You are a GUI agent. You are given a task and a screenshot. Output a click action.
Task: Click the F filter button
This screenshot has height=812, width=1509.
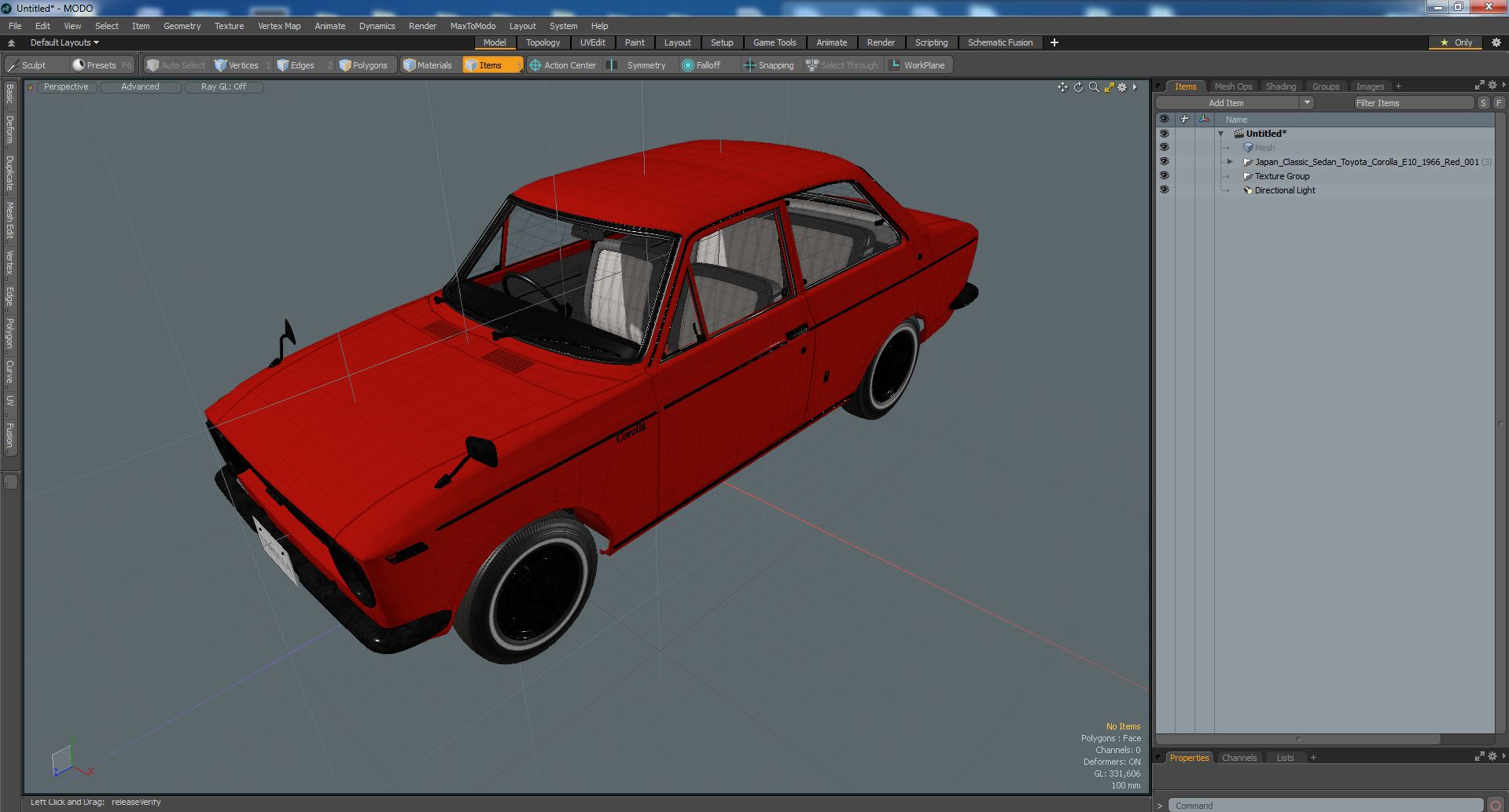click(x=1499, y=103)
